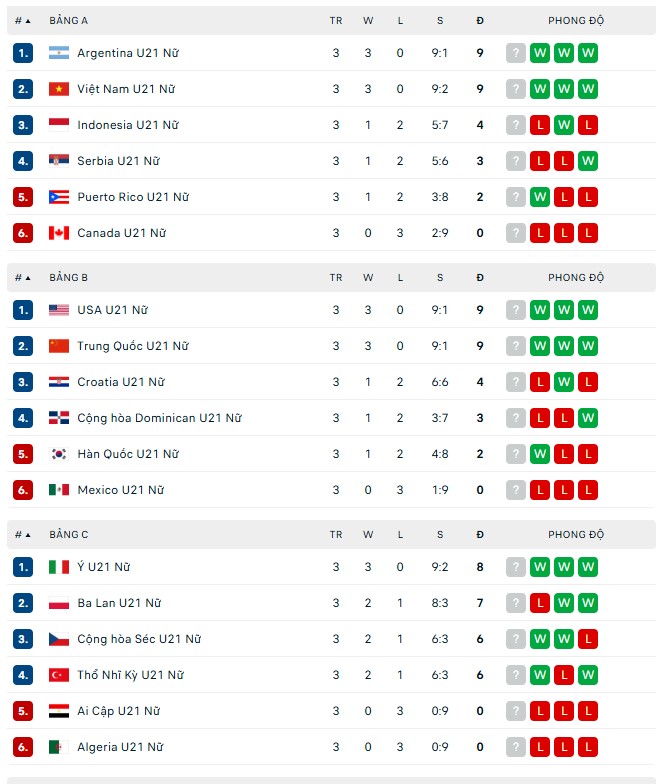Click the Hàn Quốc flag icon

coord(58,454)
